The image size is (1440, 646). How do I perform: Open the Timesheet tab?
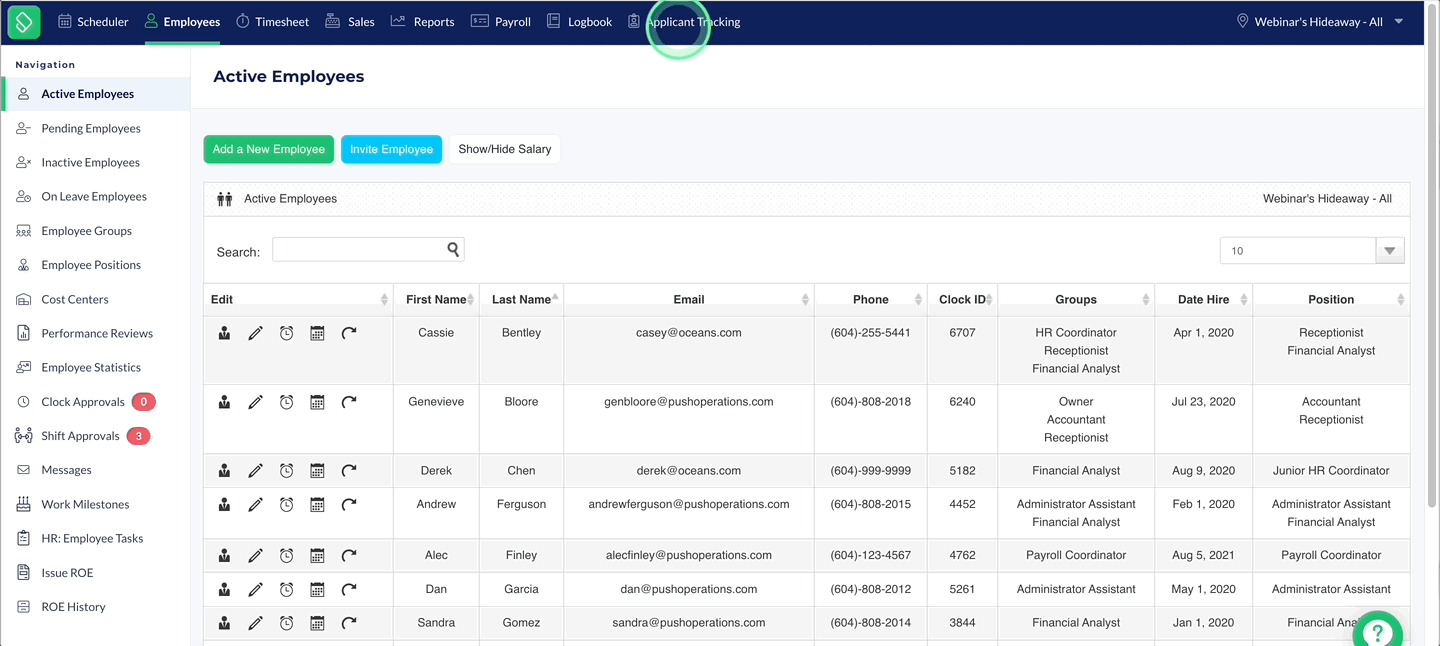pos(272,22)
